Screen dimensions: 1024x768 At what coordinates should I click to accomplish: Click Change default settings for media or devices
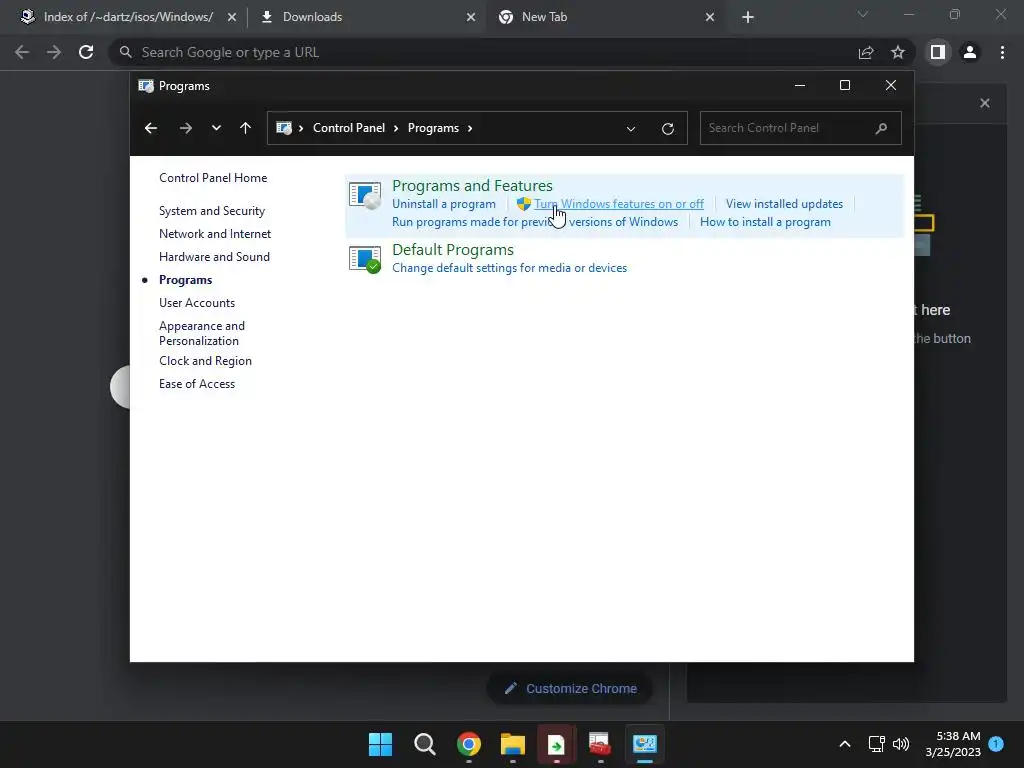tap(509, 268)
